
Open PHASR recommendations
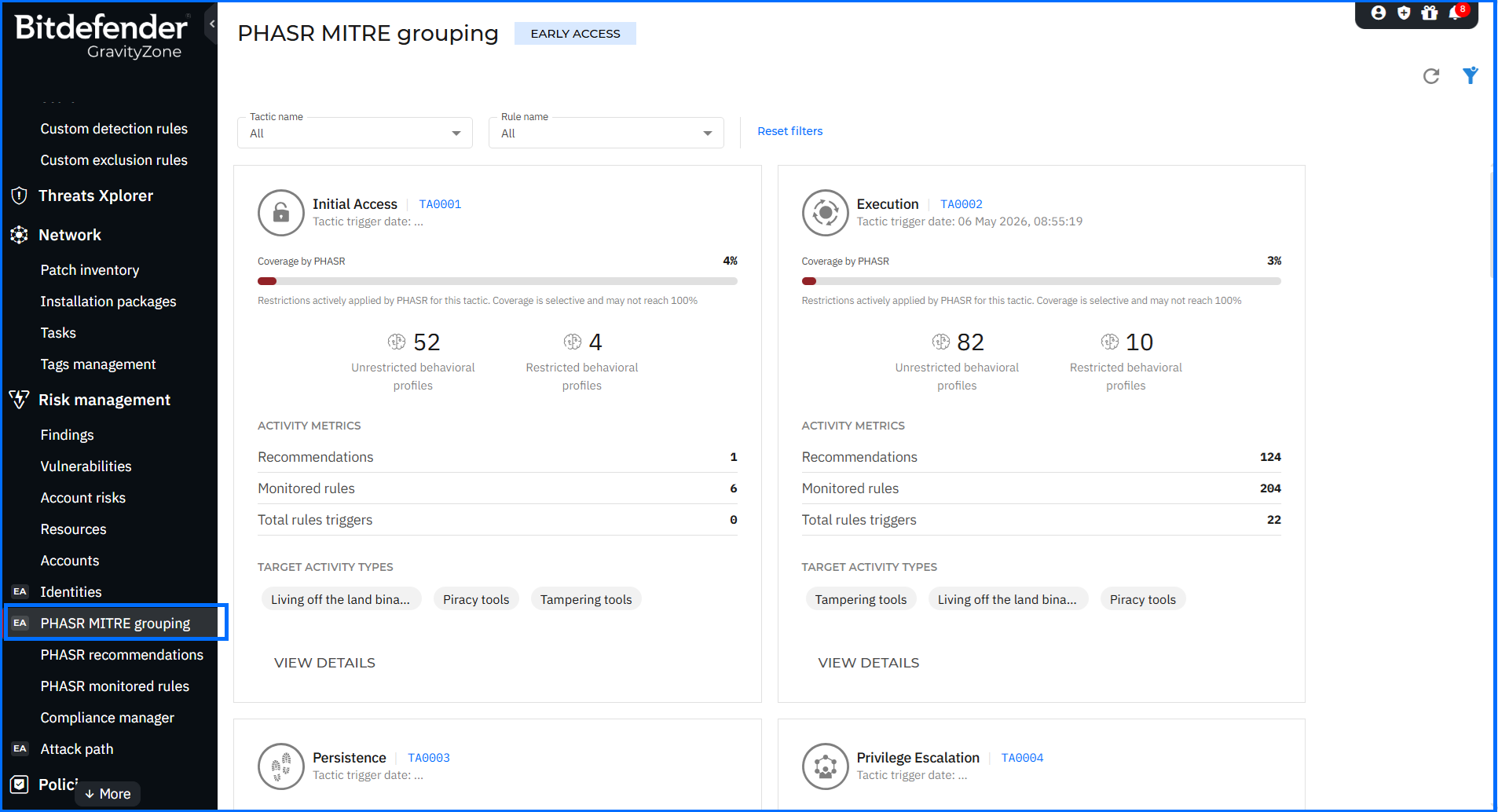click(x=122, y=655)
